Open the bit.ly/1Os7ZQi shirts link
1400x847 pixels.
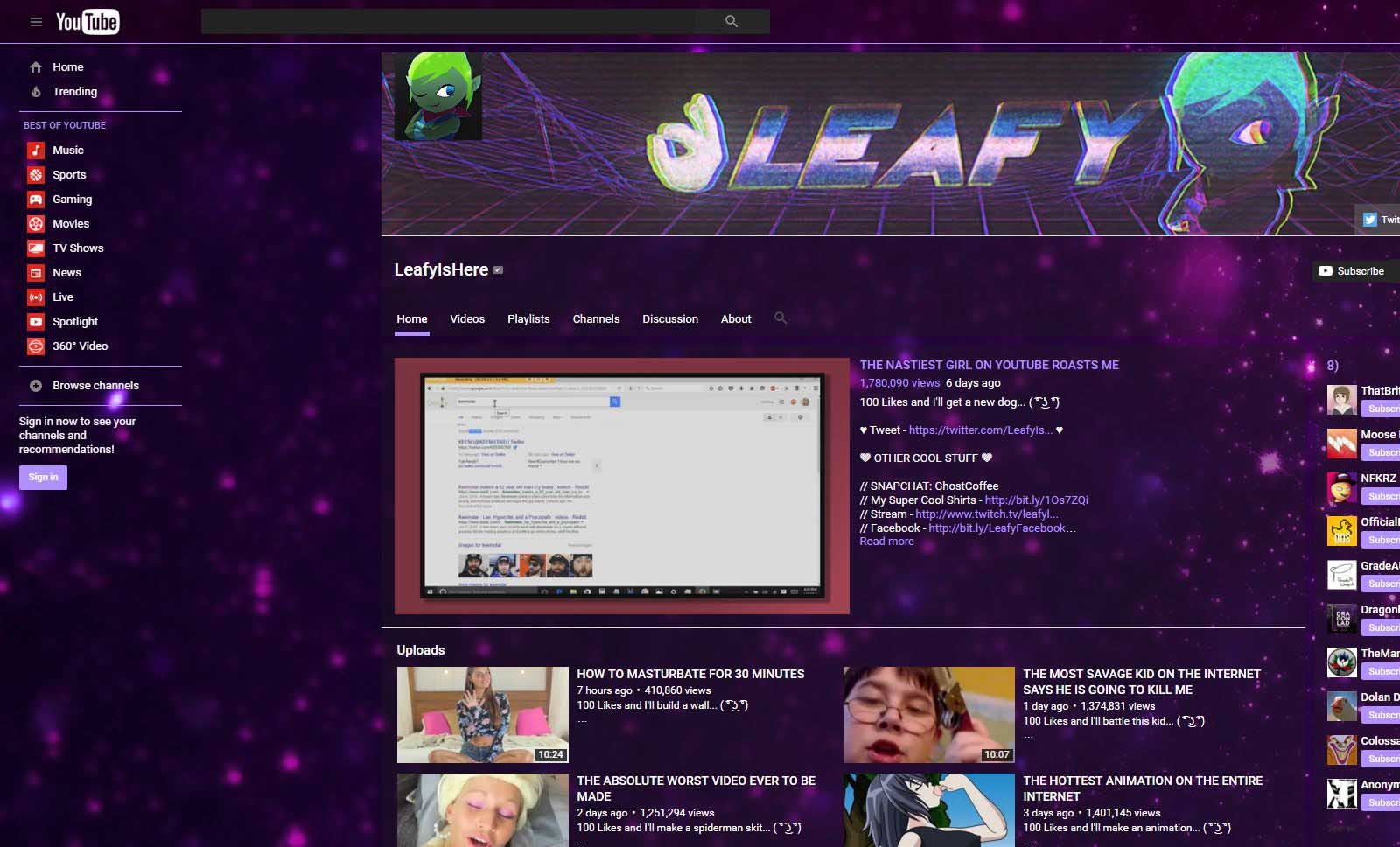(x=1036, y=500)
